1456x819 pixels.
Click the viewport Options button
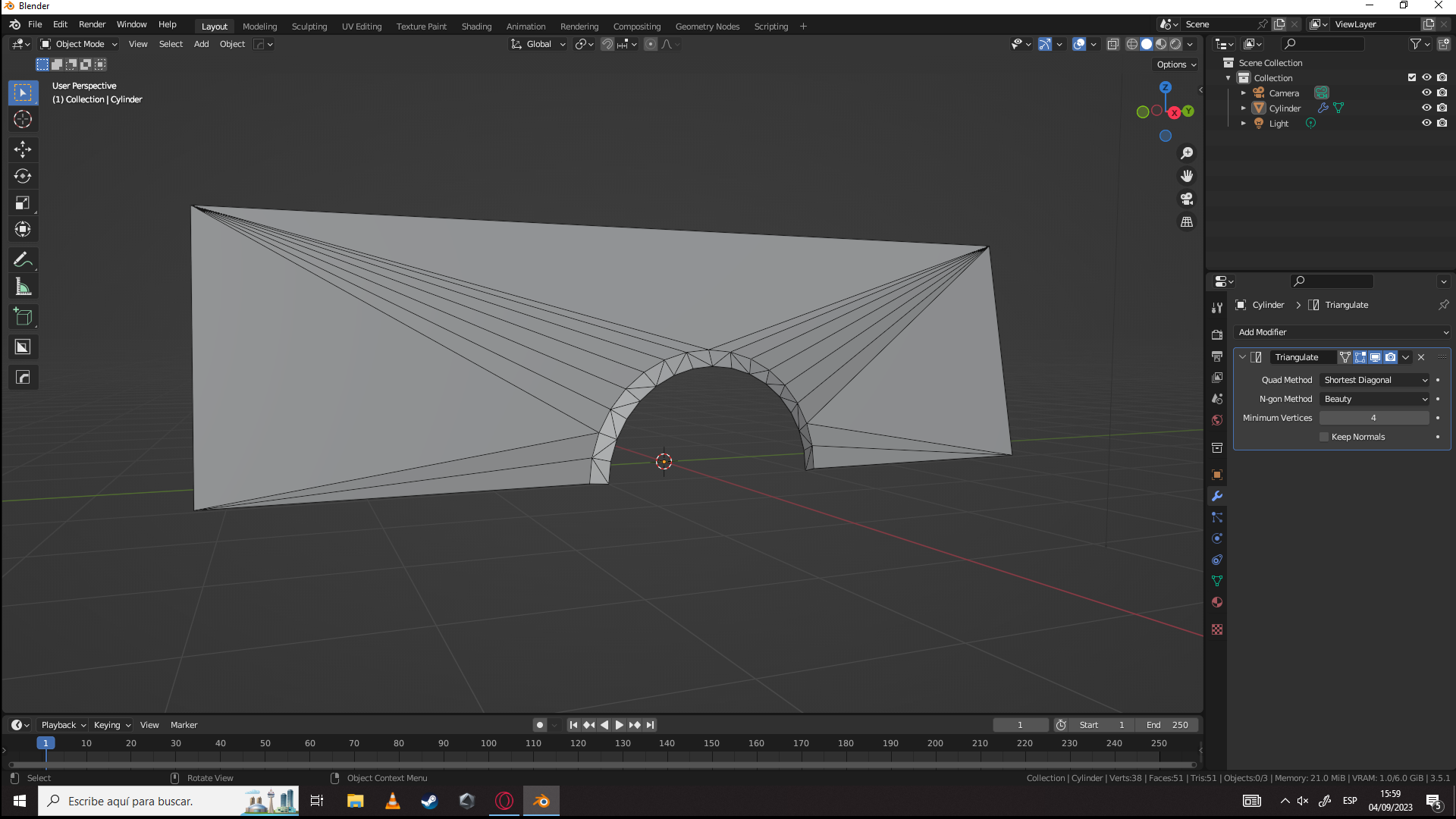point(1176,64)
